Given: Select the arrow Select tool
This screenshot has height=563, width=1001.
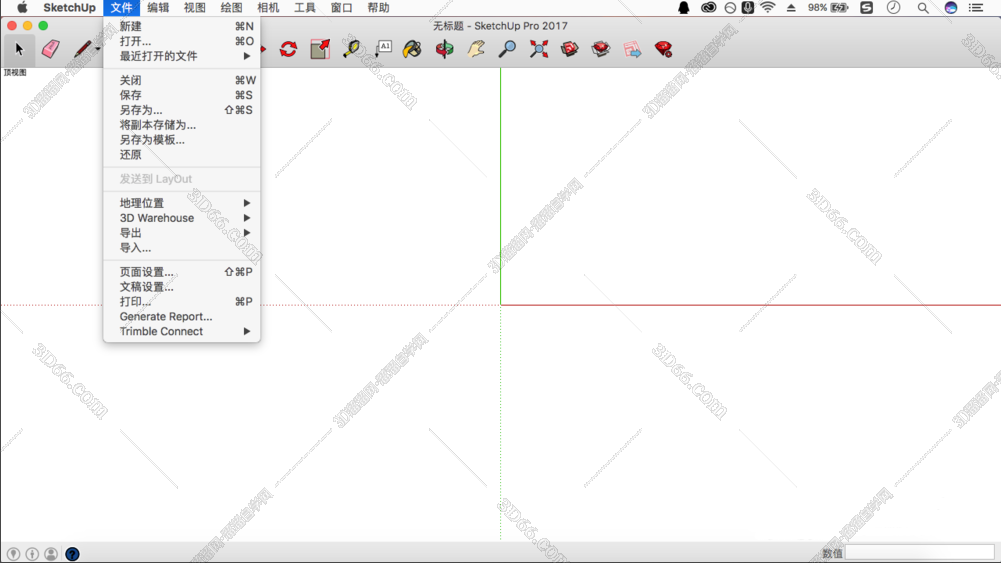Looking at the screenshot, I should point(19,49).
